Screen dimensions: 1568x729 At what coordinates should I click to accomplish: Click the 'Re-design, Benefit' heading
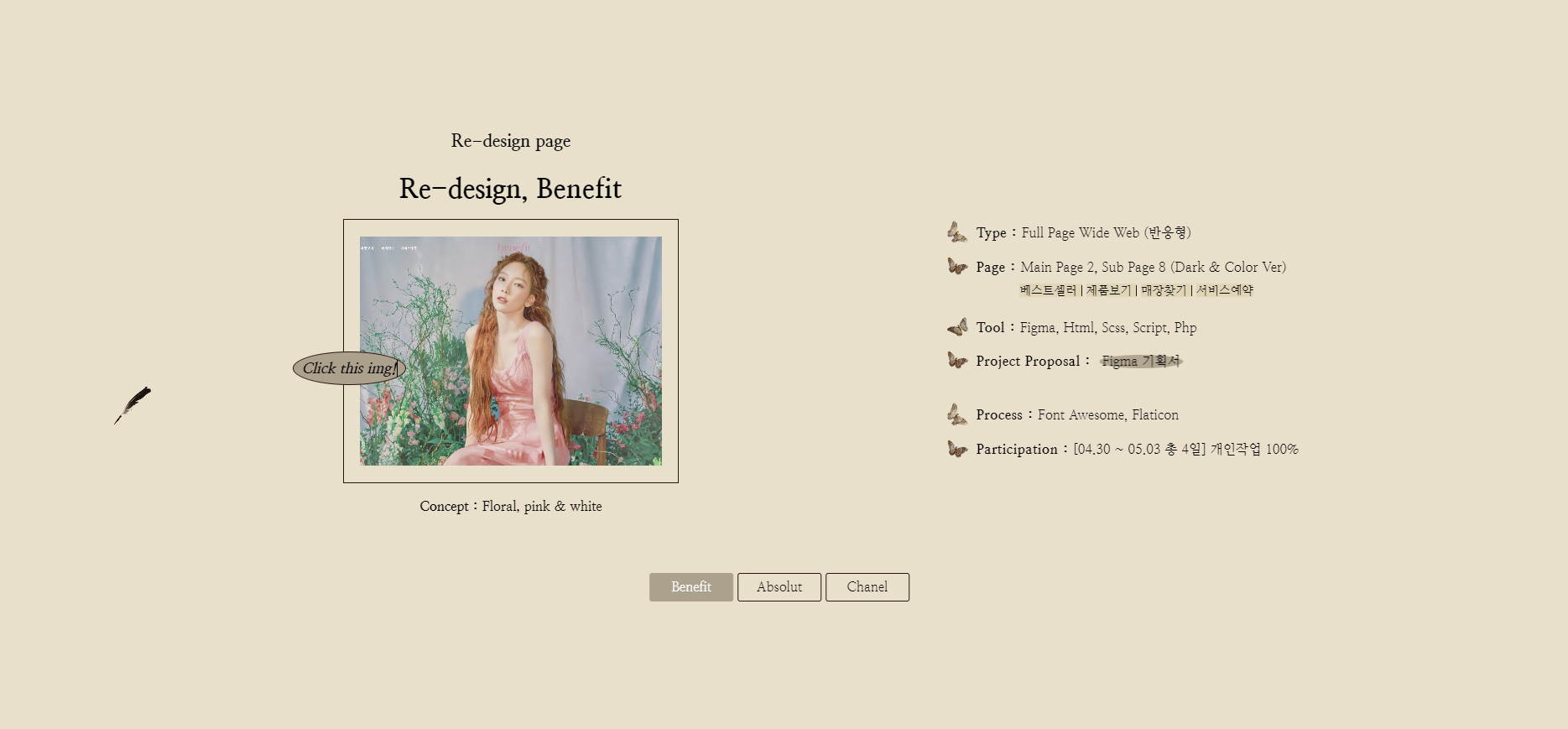pos(510,189)
